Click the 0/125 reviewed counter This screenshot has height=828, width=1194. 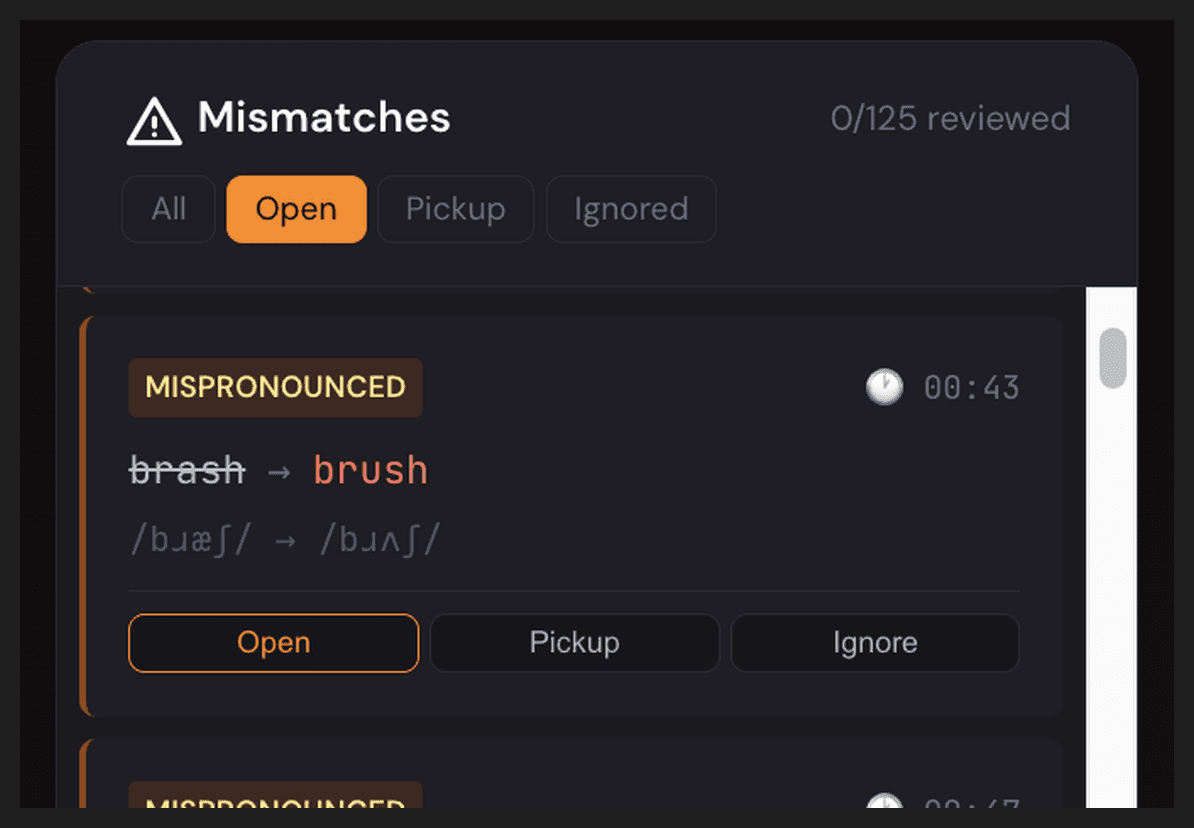950,119
